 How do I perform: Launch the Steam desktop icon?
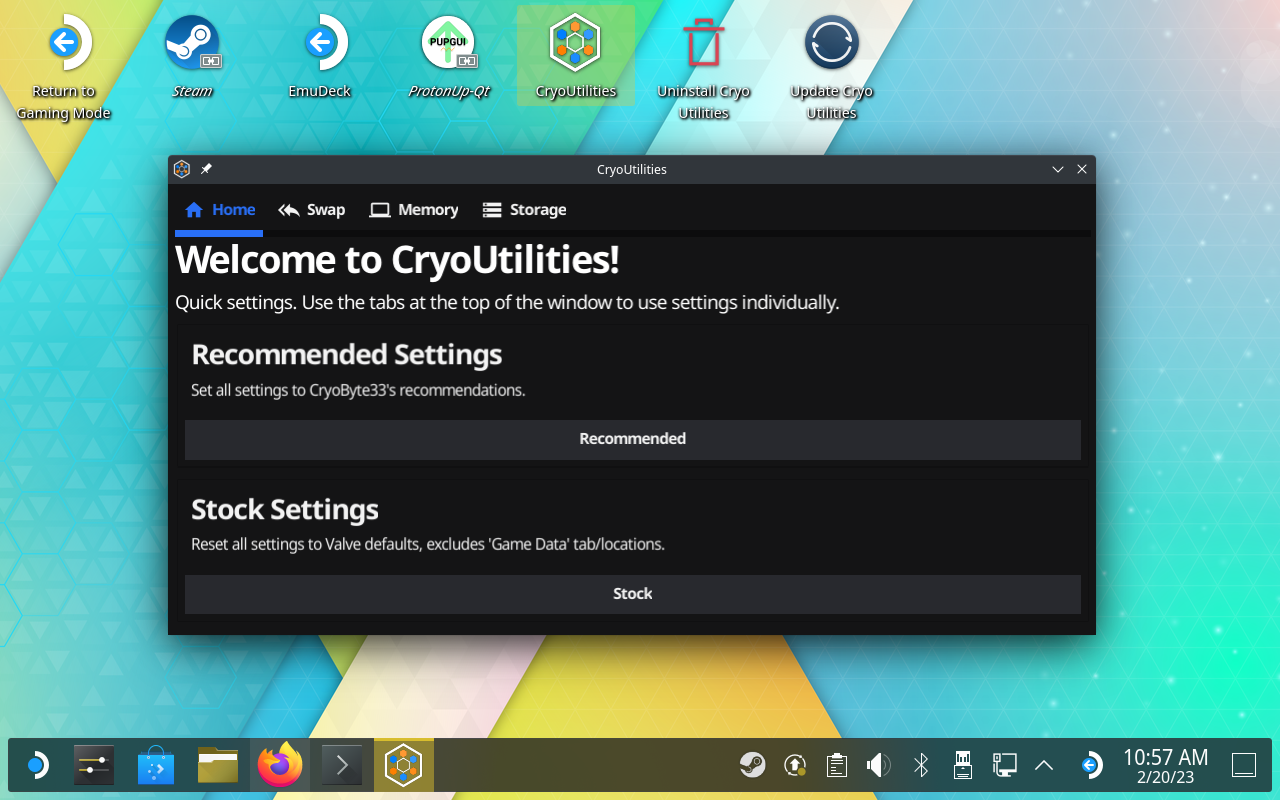pyautogui.click(x=192, y=45)
